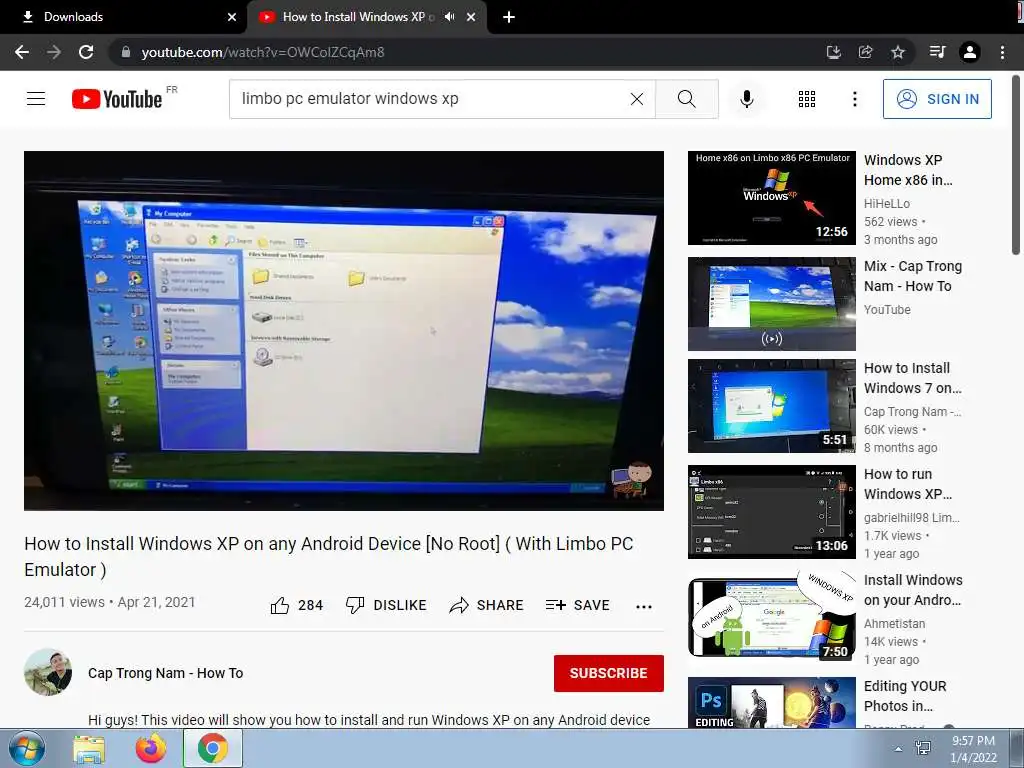The width and height of the screenshot is (1024, 768).
Task: Switch to the Downloads tab
Action: pyautogui.click(x=121, y=17)
